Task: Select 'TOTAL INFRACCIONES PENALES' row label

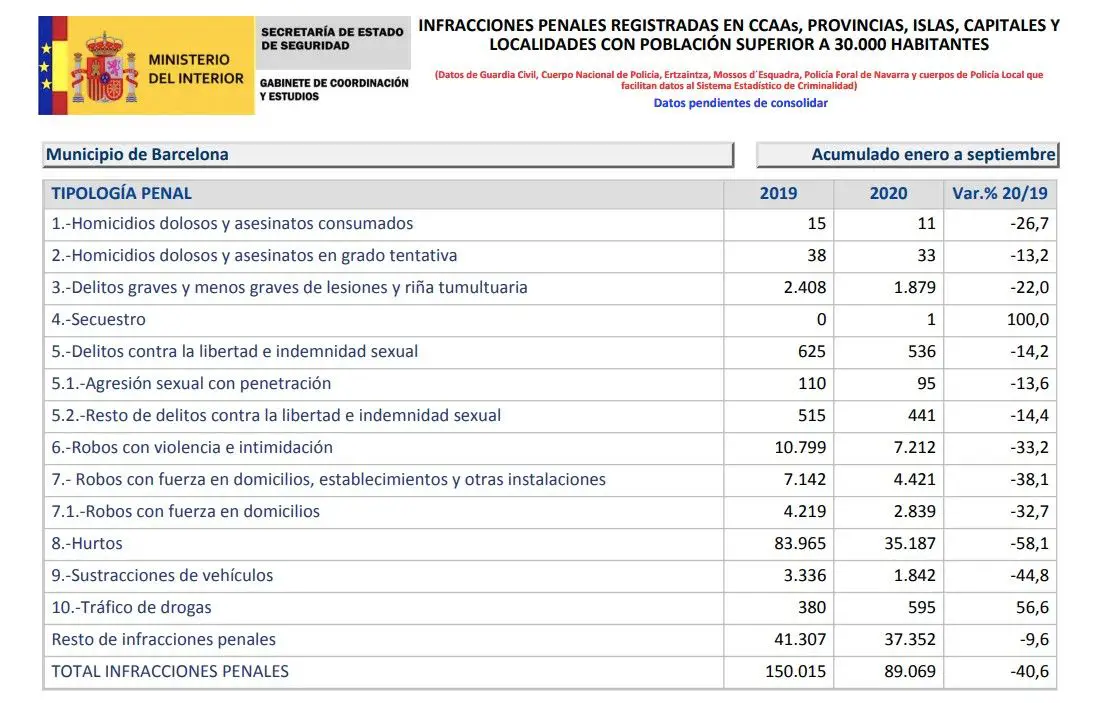Action: point(170,672)
